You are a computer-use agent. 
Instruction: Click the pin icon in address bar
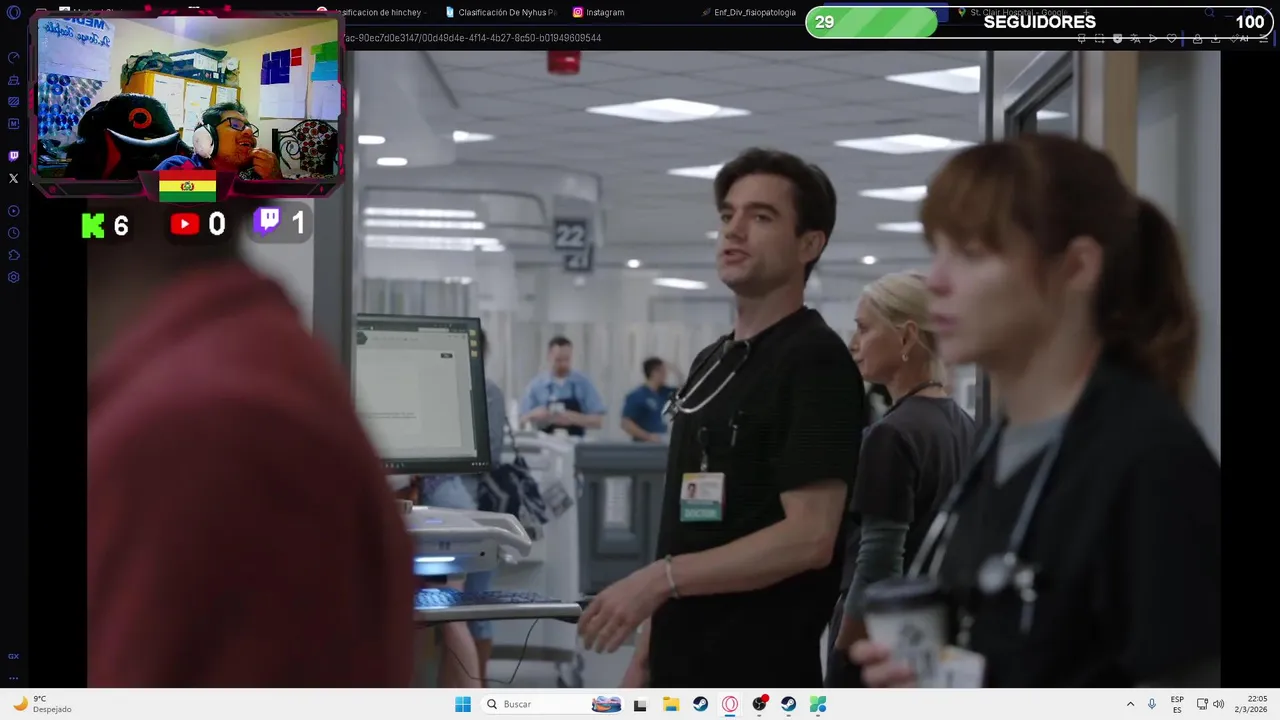click(x=1082, y=38)
